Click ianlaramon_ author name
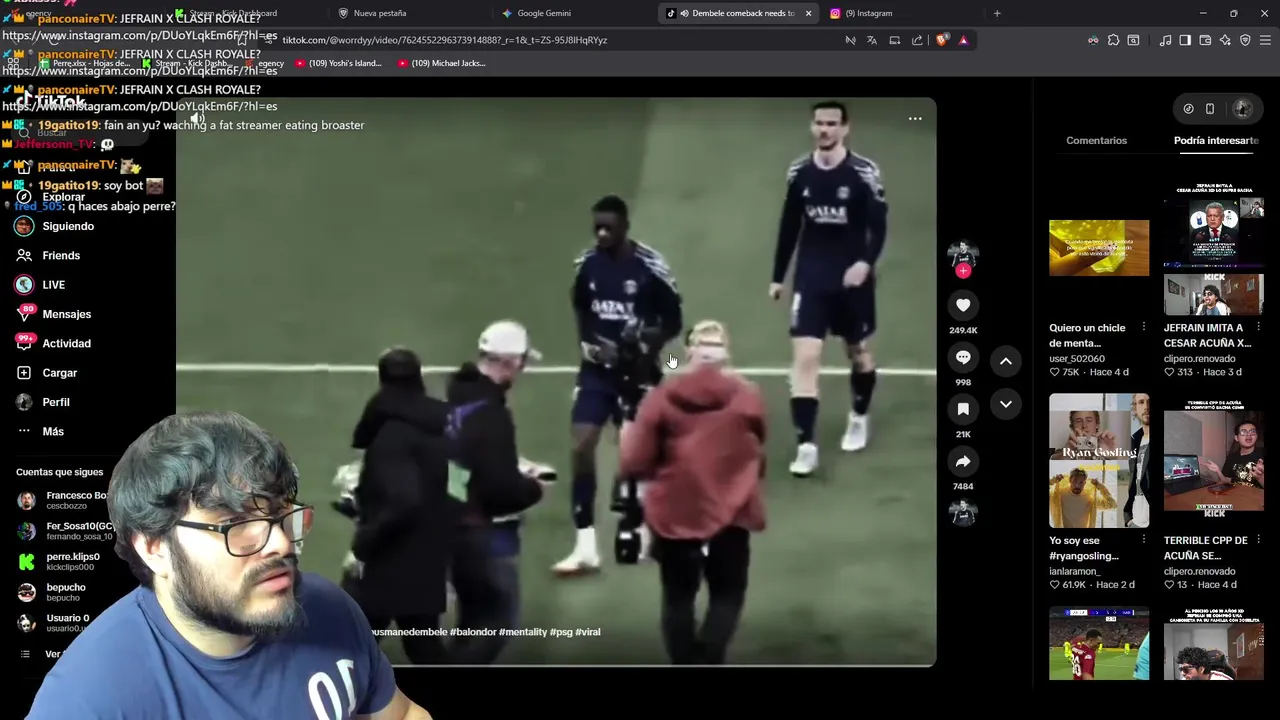 pyautogui.click(x=1074, y=572)
